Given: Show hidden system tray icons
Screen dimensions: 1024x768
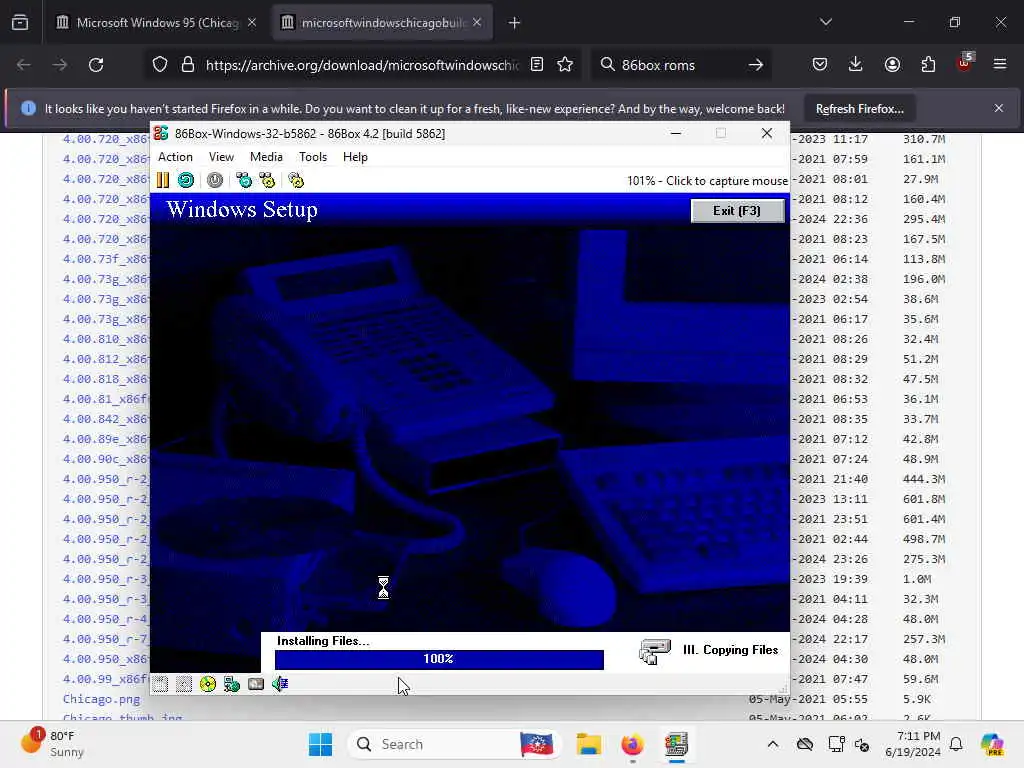Looking at the screenshot, I should [773, 744].
